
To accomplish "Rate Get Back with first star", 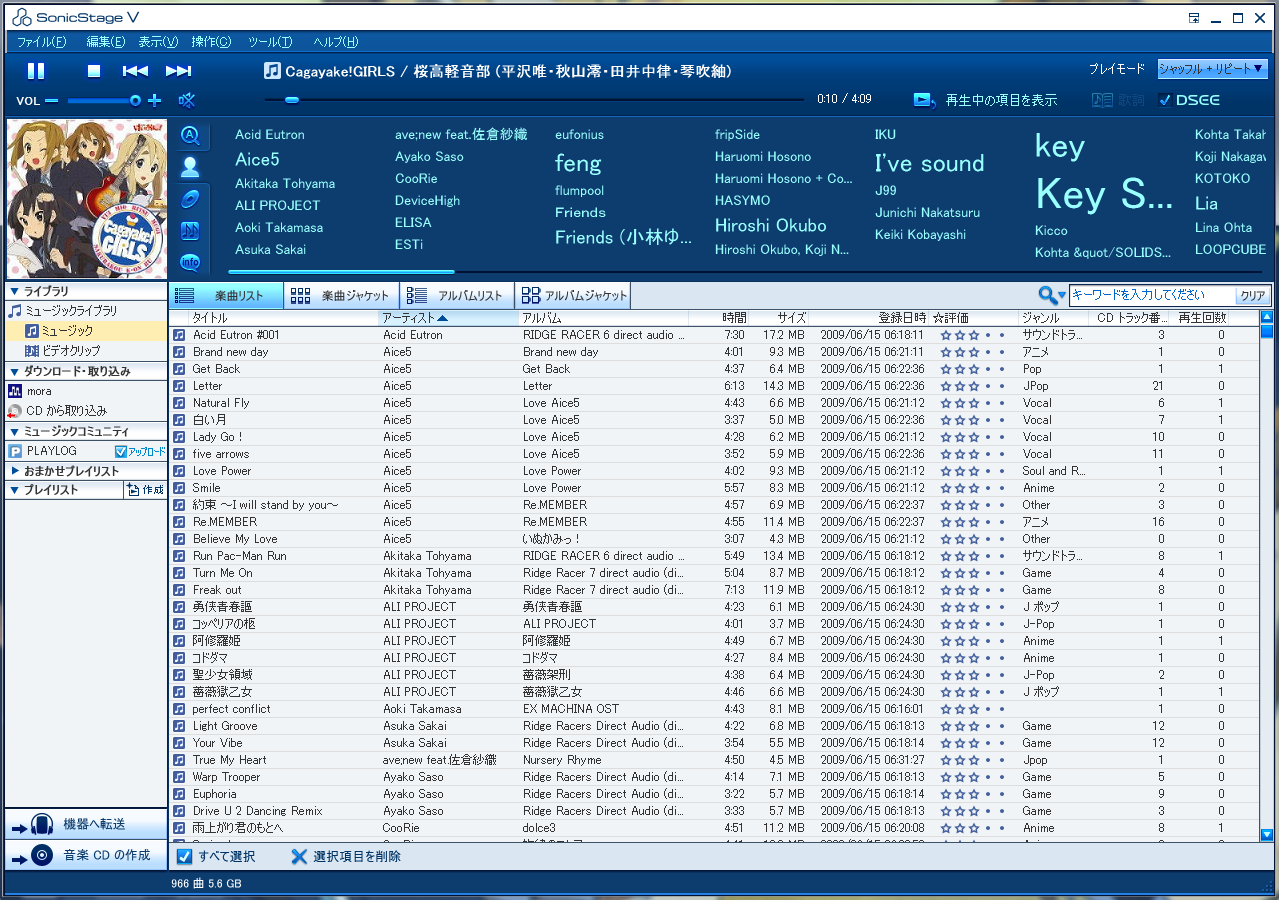I will pyautogui.click(x=946, y=369).
